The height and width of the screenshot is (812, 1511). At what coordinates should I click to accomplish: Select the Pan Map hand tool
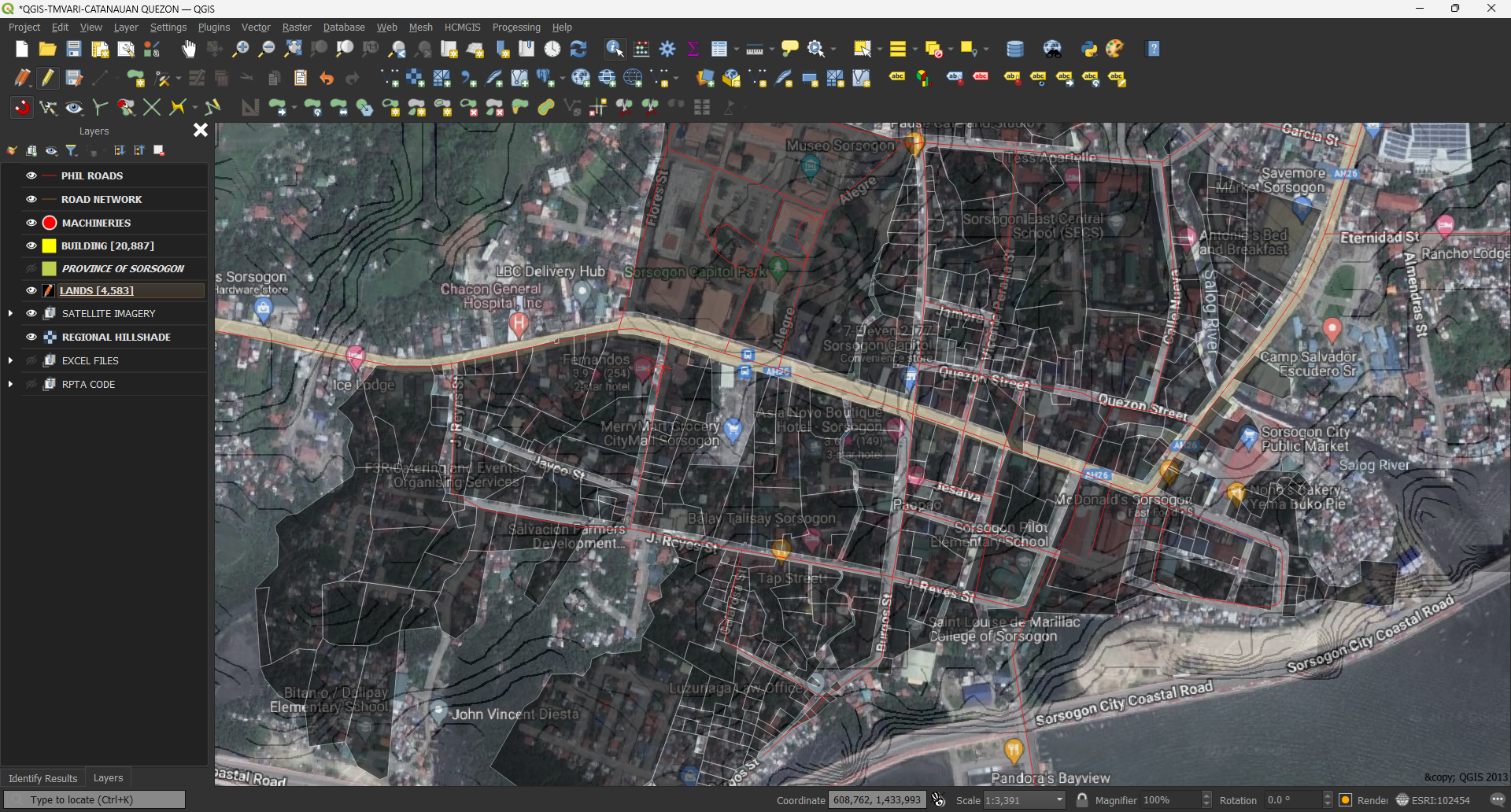click(188, 48)
